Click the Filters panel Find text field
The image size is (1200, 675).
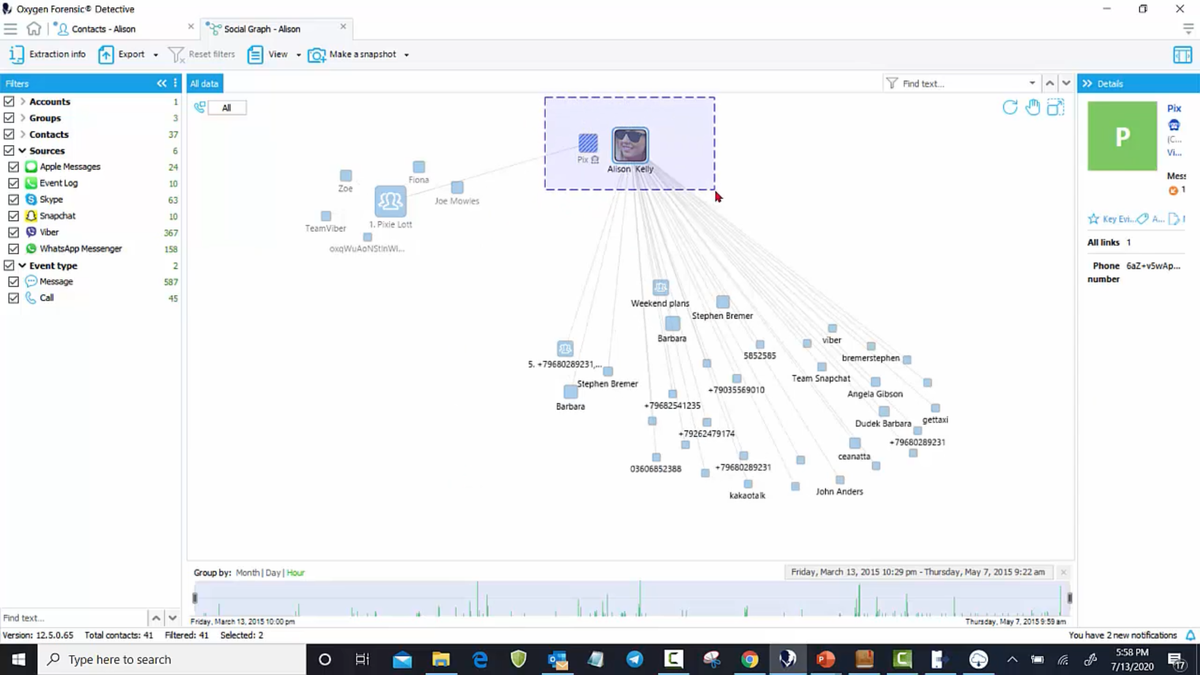click(73, 618)
